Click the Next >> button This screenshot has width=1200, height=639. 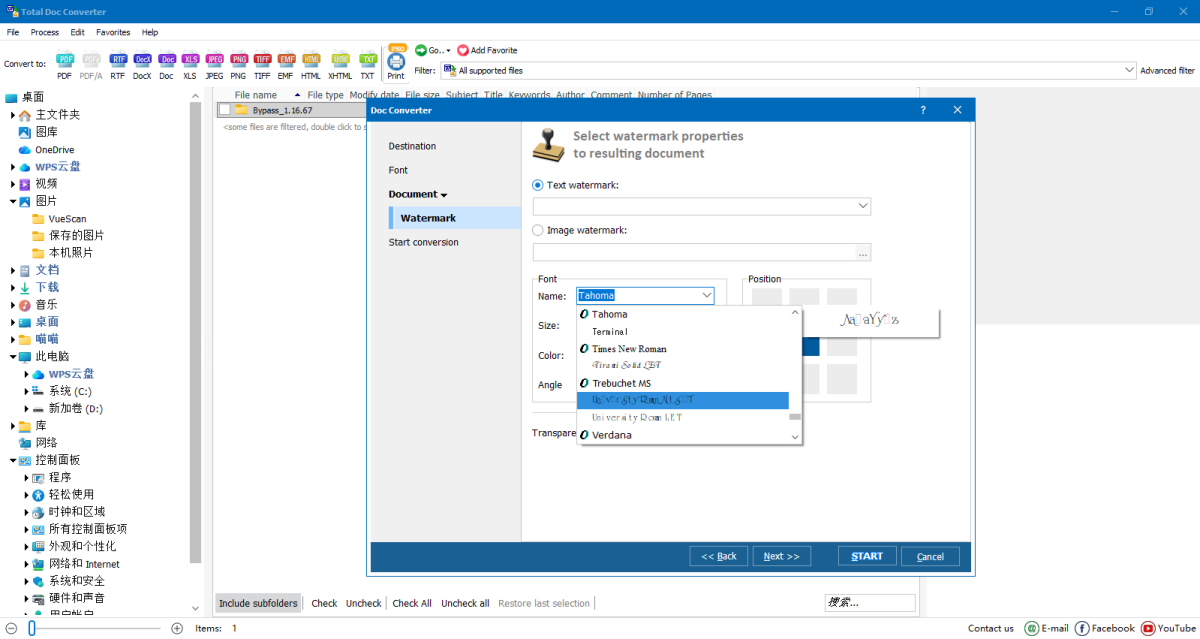pyautogui.click(x=781, y=556)
